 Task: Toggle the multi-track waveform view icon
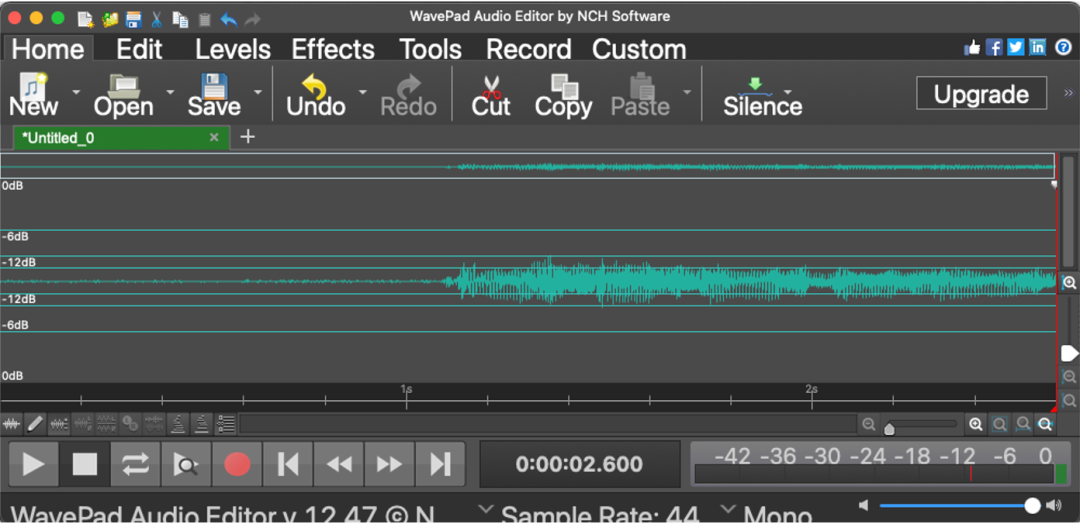point(59,423)
